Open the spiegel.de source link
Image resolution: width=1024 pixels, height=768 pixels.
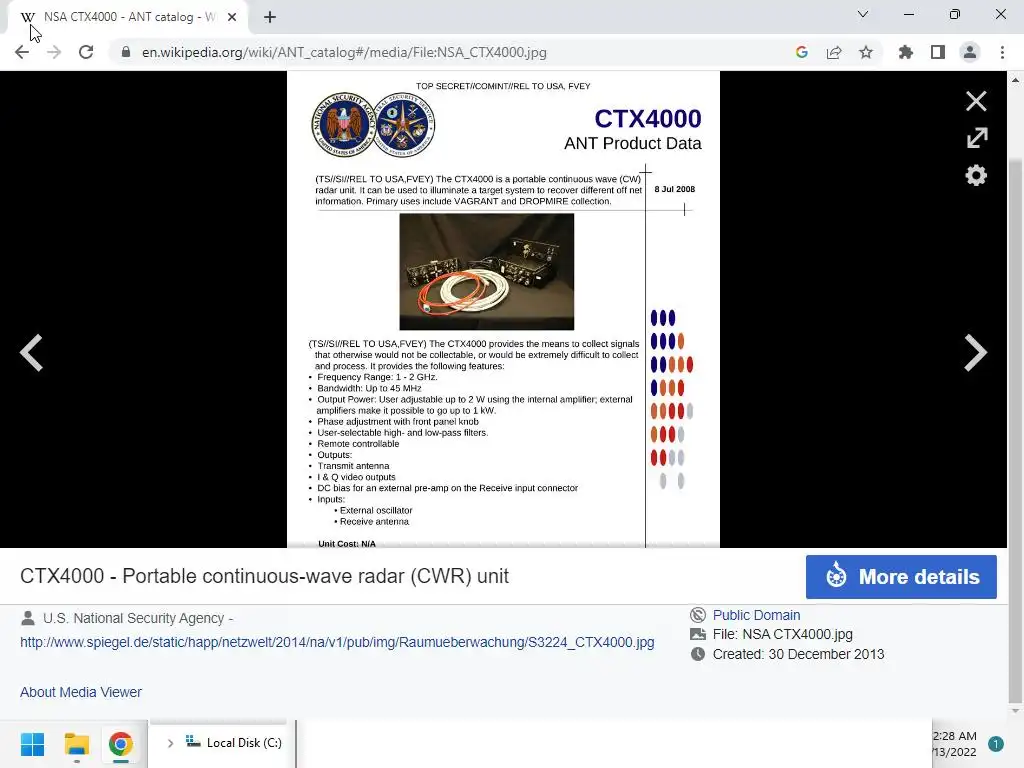point(337,642)
